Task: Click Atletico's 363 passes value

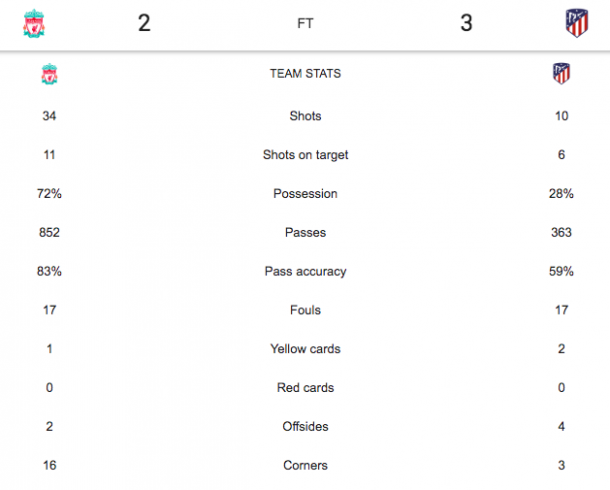Action: 561,233
